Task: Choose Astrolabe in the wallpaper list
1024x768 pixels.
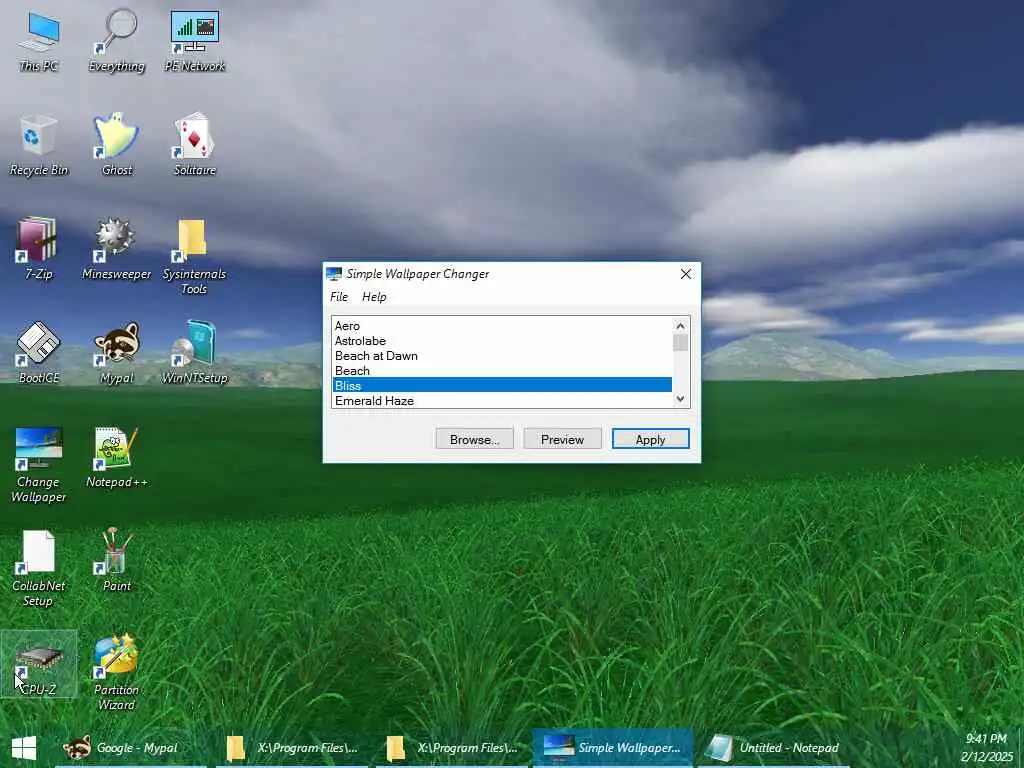Action: point(502,341)
